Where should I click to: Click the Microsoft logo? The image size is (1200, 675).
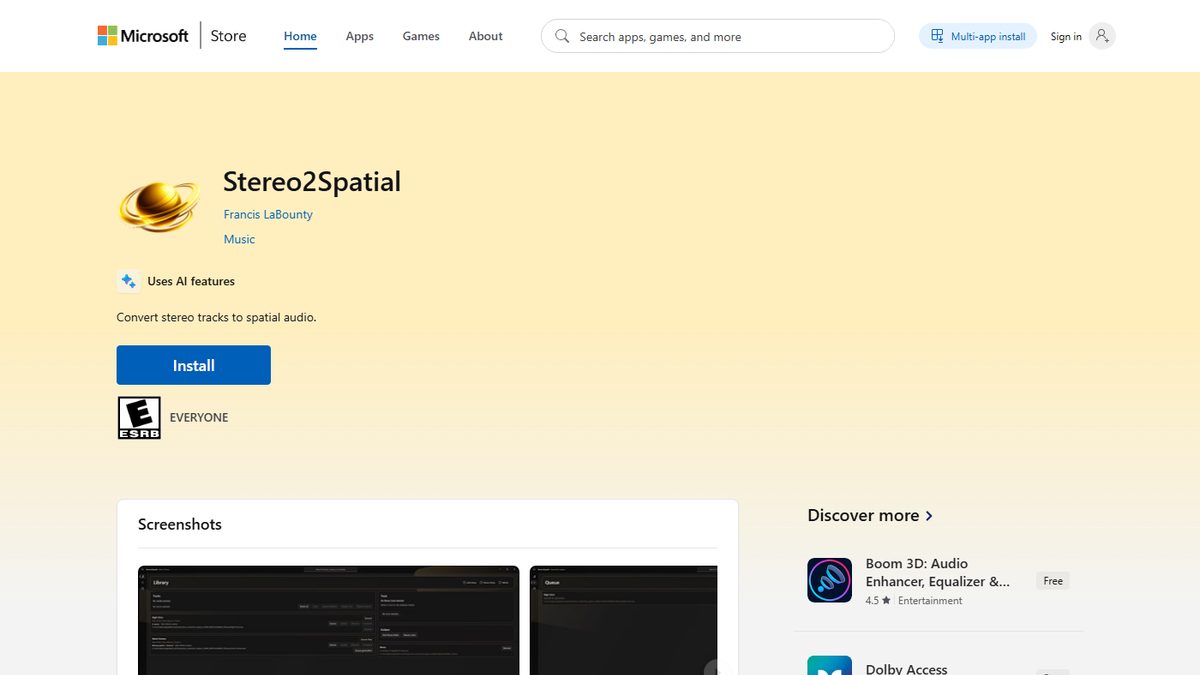pyautogui.click(x=143, y=36)
